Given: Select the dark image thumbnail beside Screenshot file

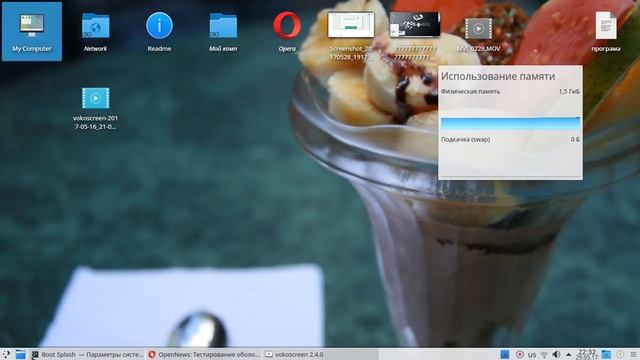Looking at the screenshot, I should click(x=415, y=25).
